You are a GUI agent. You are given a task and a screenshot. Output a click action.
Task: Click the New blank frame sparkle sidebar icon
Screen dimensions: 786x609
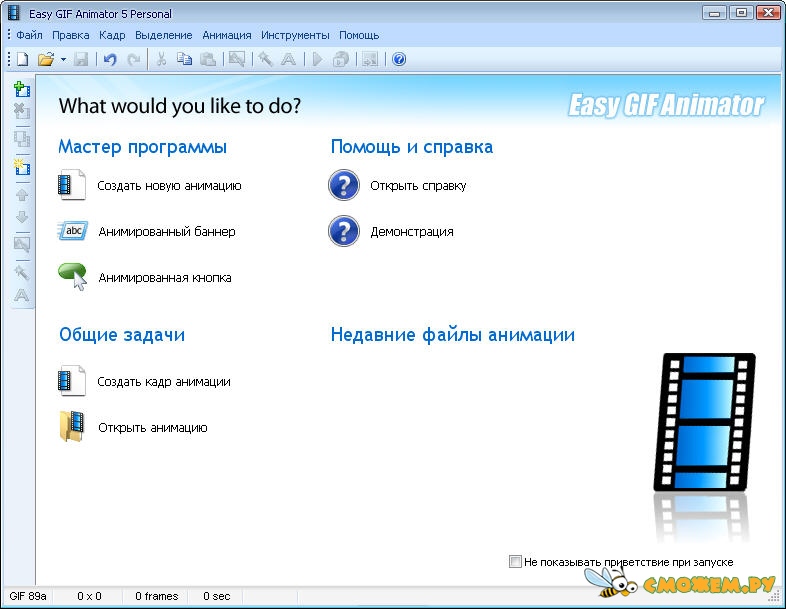pyautogui.click(x=22, y=166)
